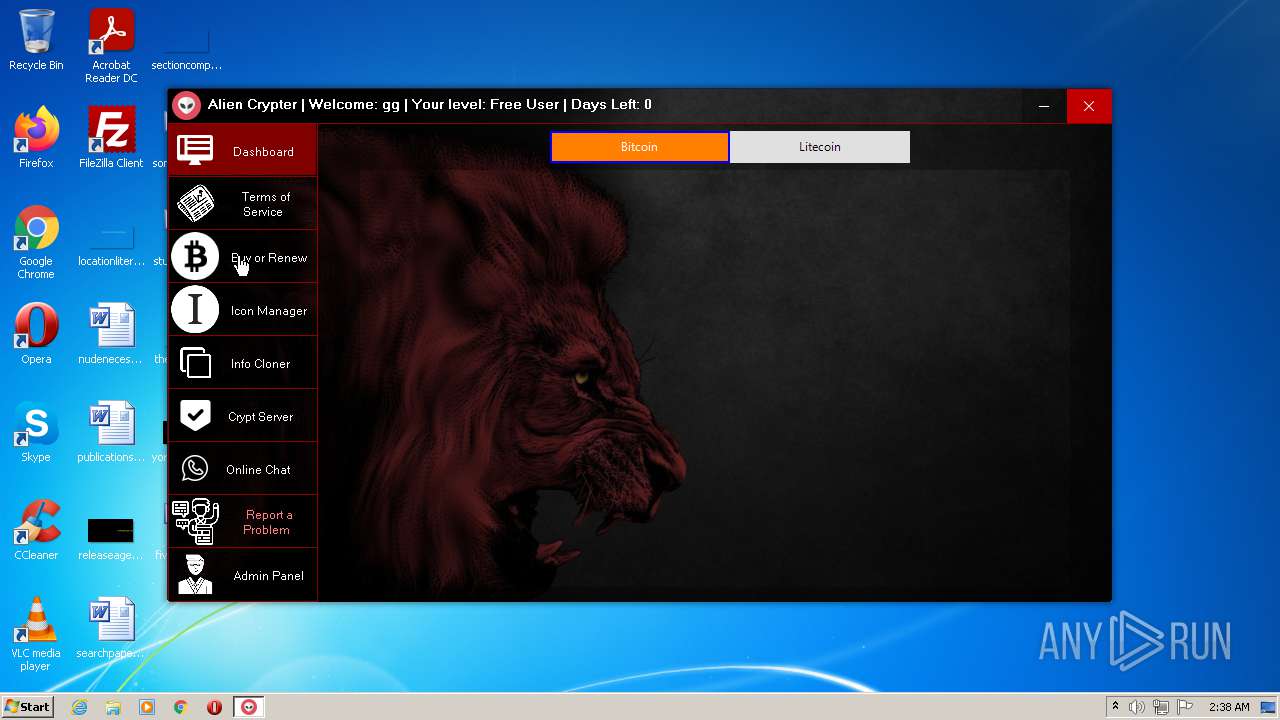This screenshot has height=720, width=1280.
Task: Open the Icon Manager label
Action: pyautogui.click(x=269, y=311)
